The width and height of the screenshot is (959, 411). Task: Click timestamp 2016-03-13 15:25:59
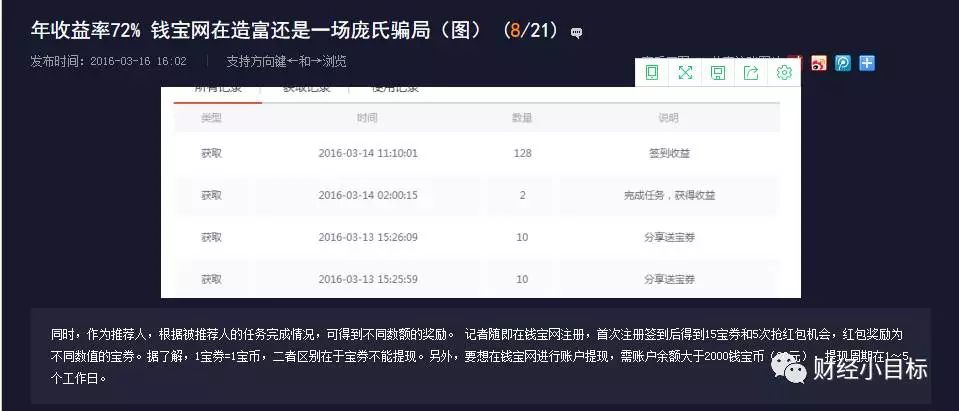(368, 279)
